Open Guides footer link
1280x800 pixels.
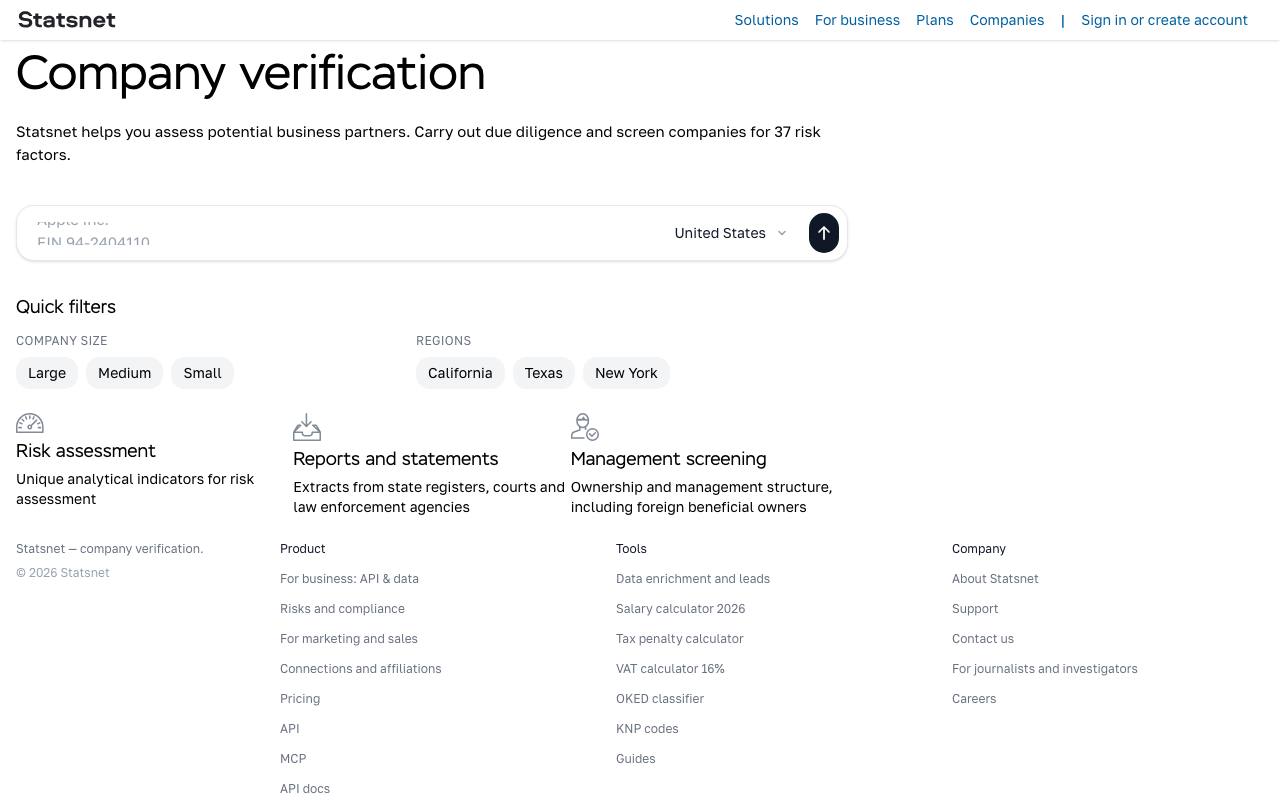pyautogui.click(x=636, y=759)
